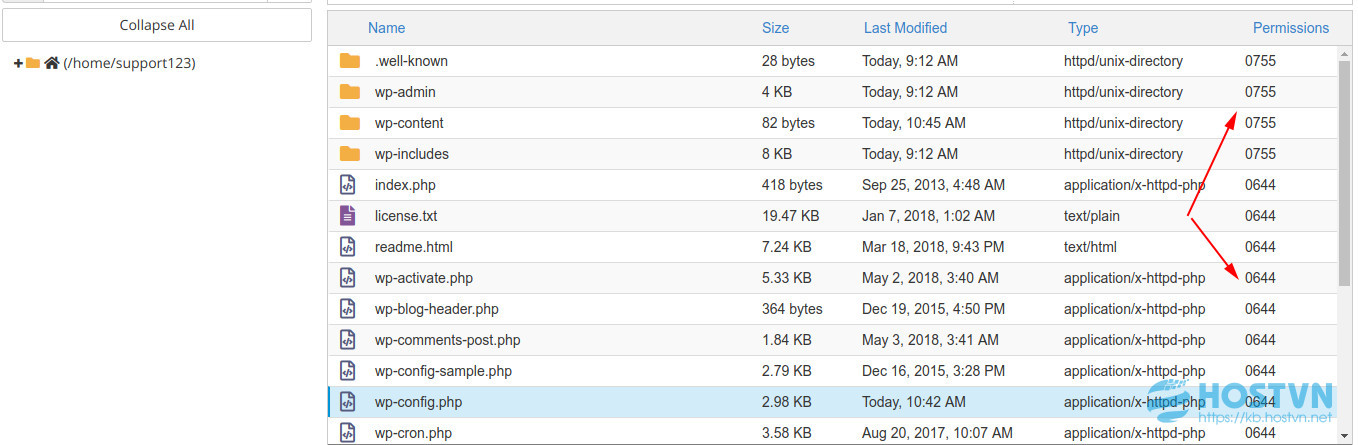This screenshot has width=1358, height=445.
Task: Click the readme.html file icon
Action: [x=347, y=247]
